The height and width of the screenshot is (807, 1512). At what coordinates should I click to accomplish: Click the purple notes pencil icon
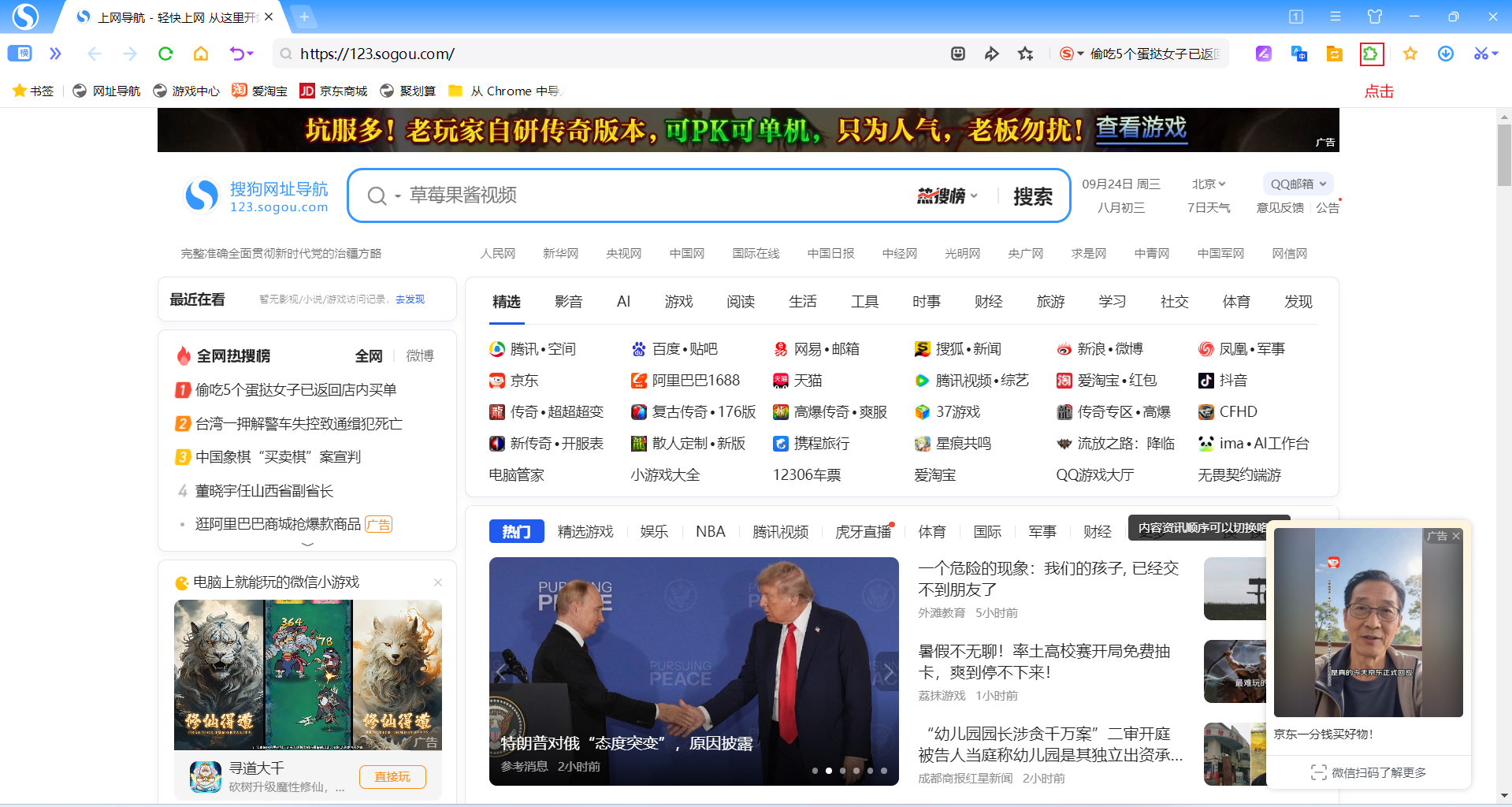coord(1264,54)
